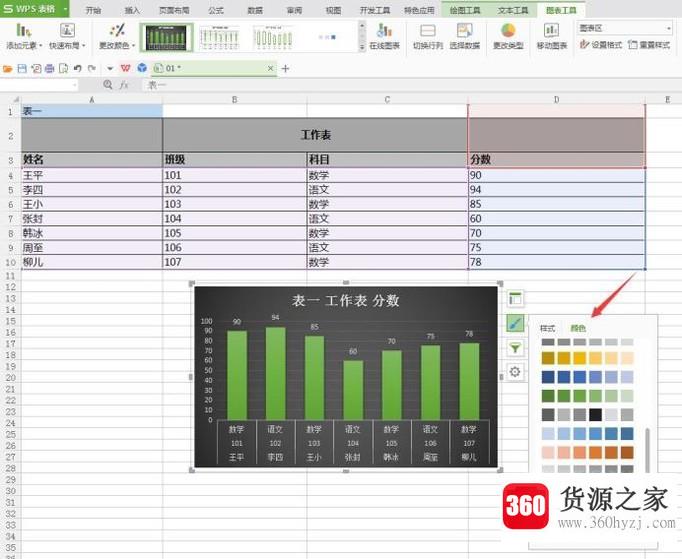The height and width of the screenshot is (559, 682).
Task: Open a new document tab with plus
Action: click(x=285, y=69)
